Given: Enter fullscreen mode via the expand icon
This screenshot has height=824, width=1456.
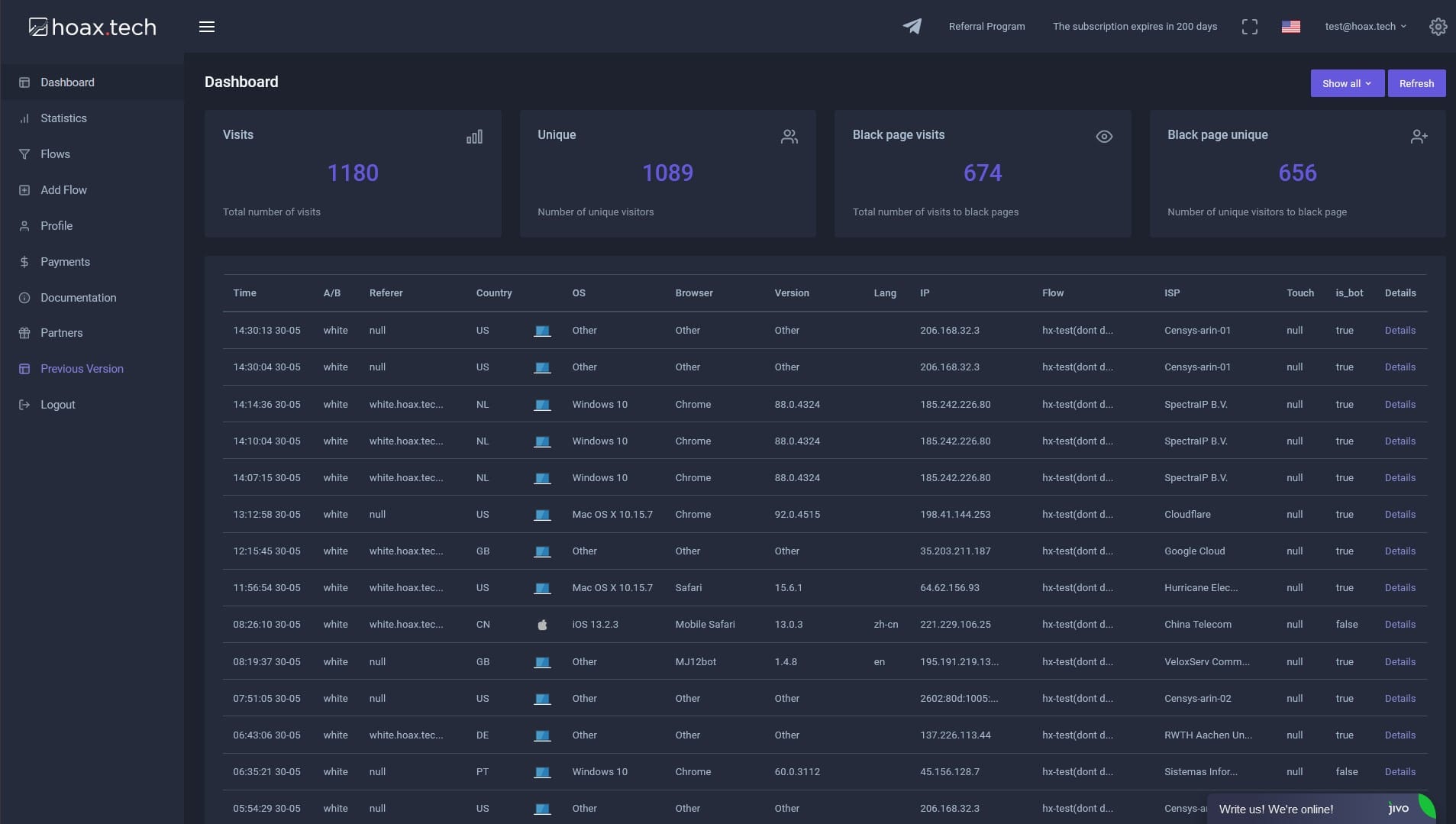Looking at the screenshot, I should [x=1250, y=26].
